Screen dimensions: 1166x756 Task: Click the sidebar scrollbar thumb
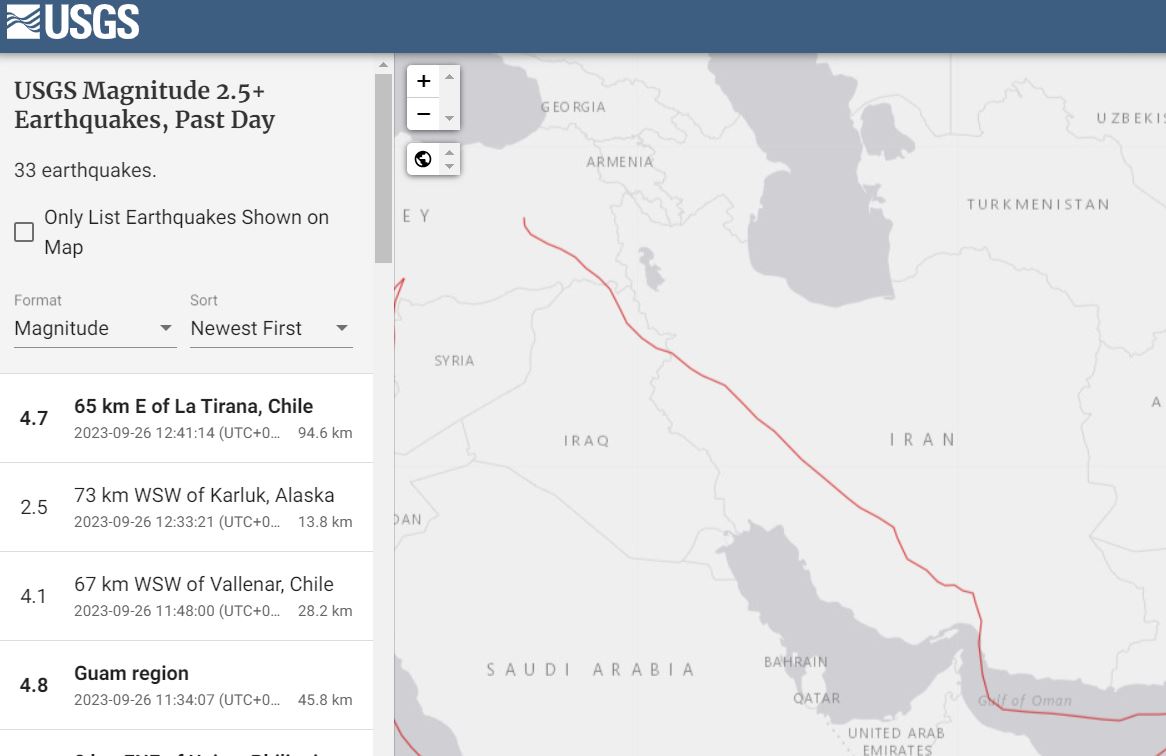[x=383, y=168]
